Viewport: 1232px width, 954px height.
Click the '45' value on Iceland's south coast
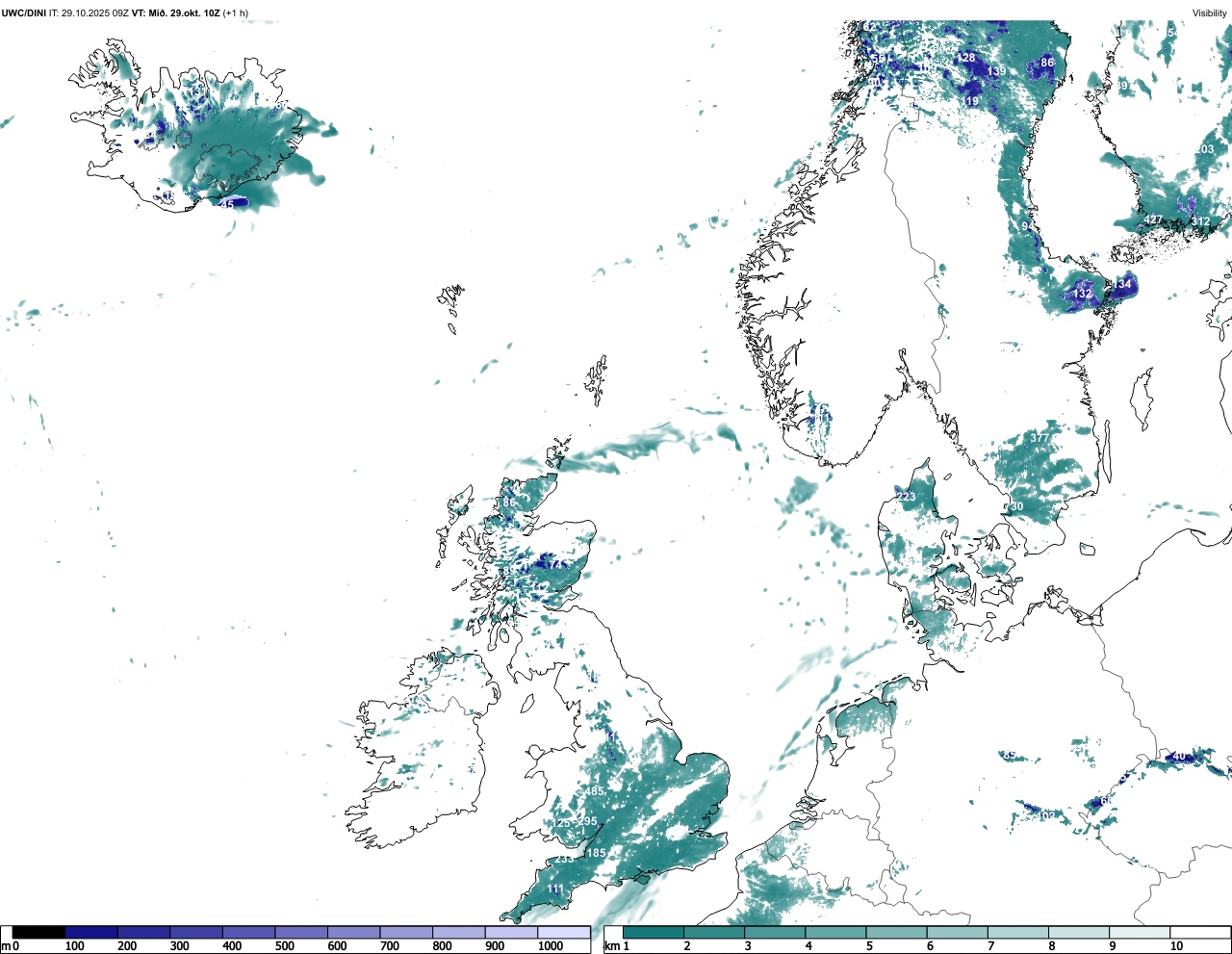pos(227,204)
